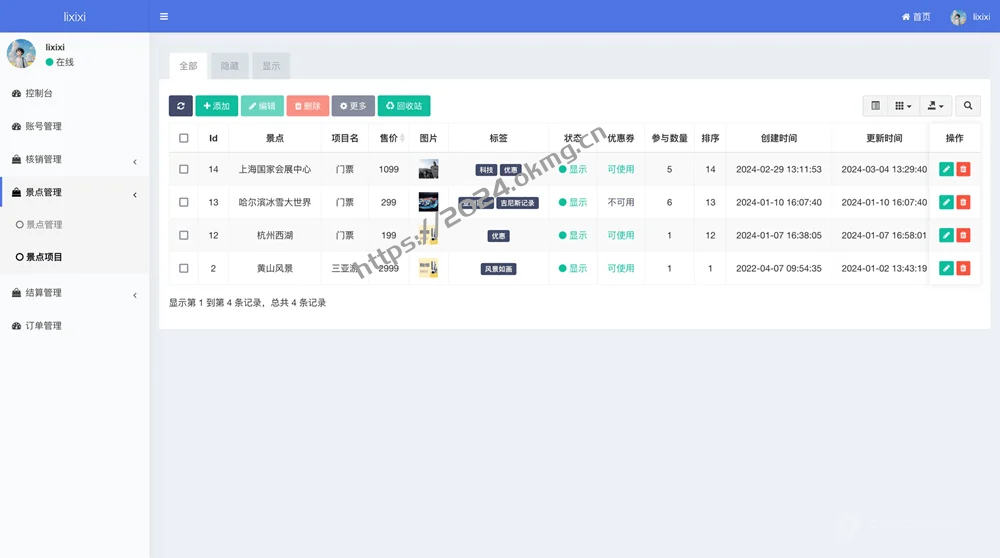
Task: Click the 订单管理 sidebar icon
Action: pyautogui.click(x=17, y=326)
